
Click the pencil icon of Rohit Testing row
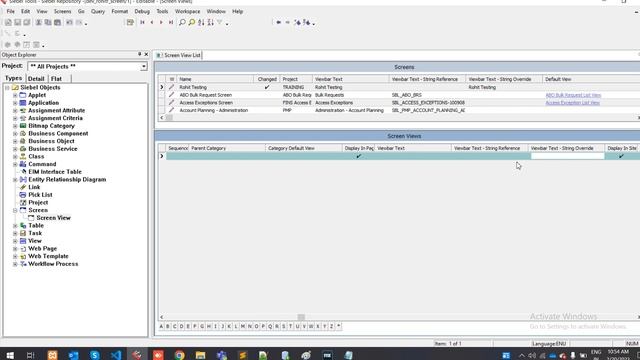(171, 87)
